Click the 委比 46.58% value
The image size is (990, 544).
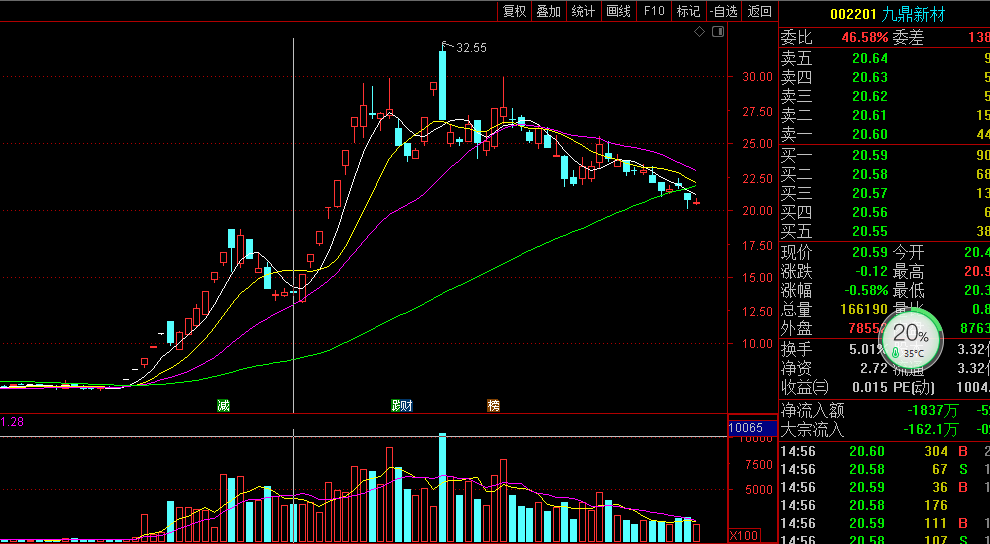(x=864, y=37)
